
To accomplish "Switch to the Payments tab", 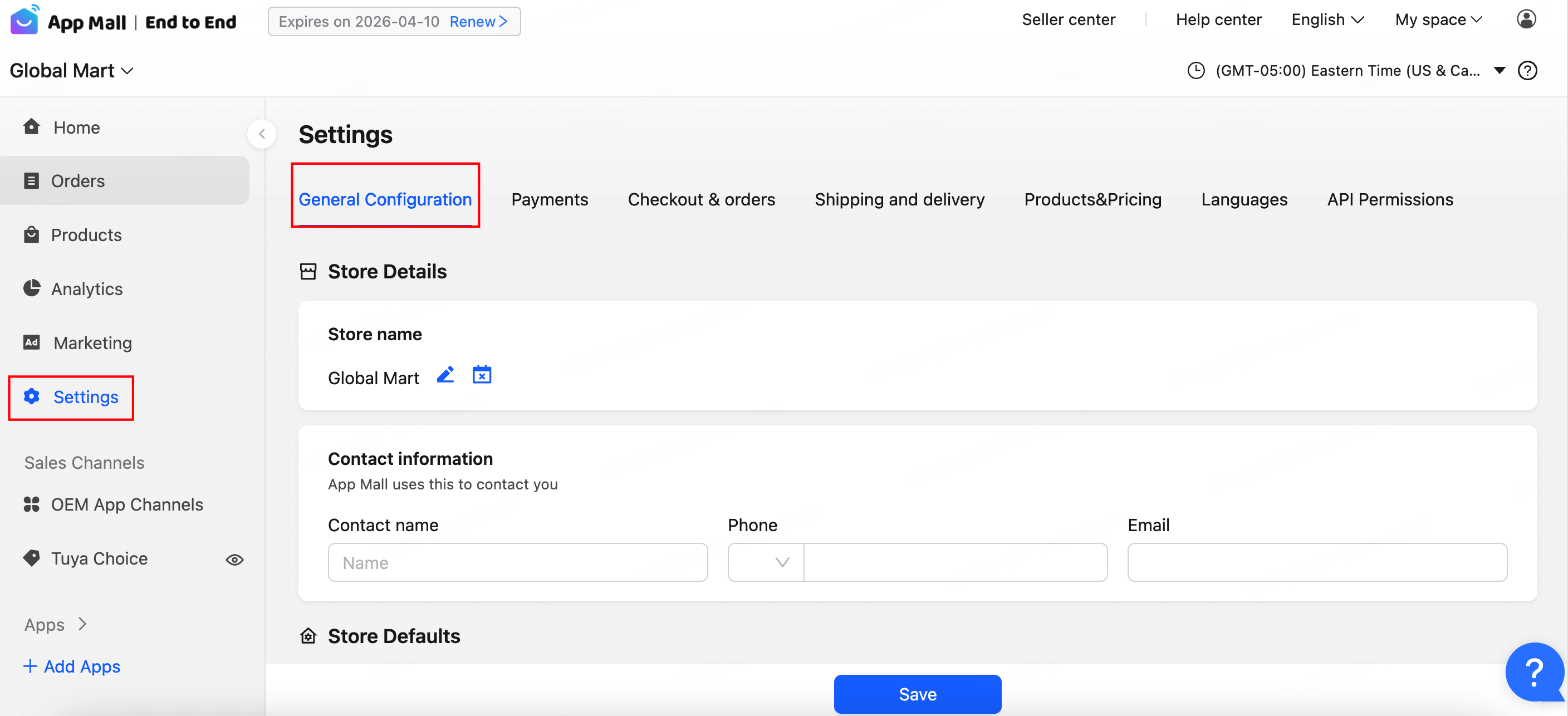I will [x=549, y=199].
